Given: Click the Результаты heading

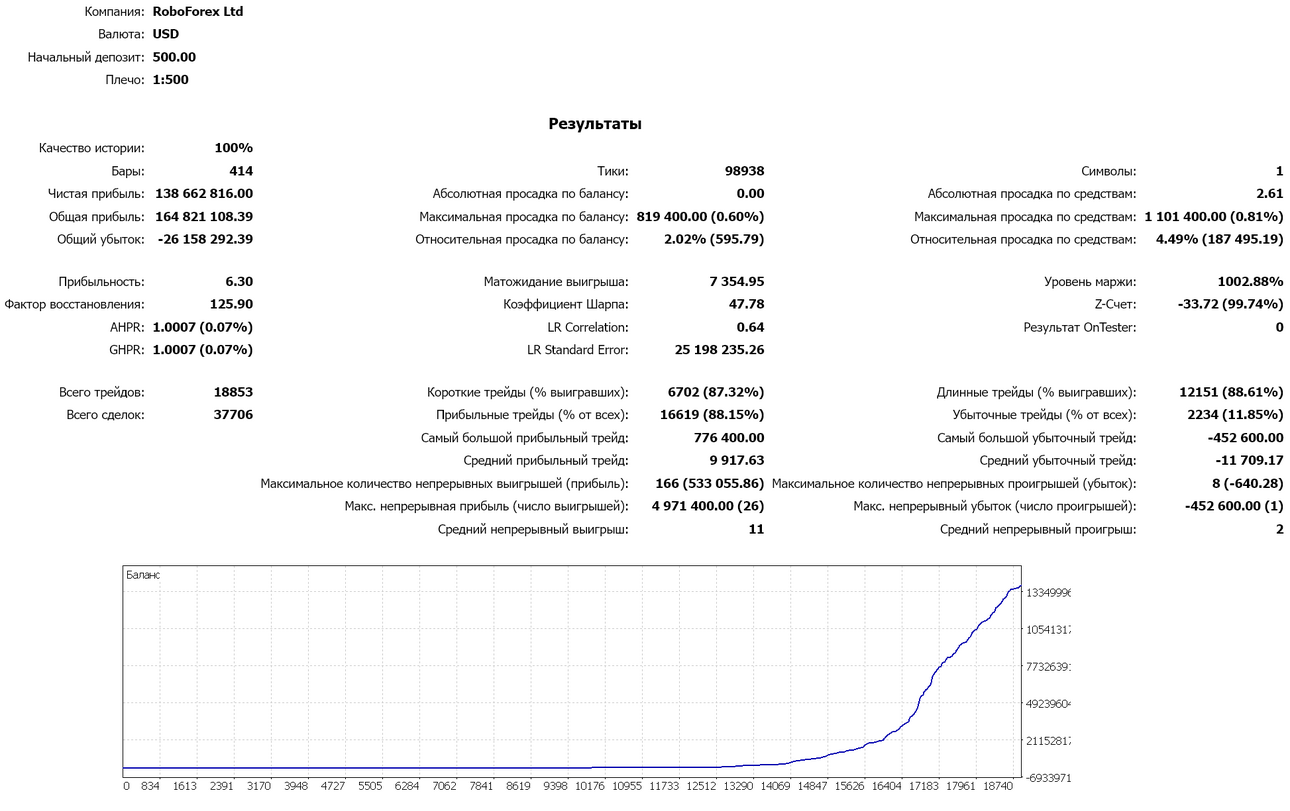Looking at the screenshot, I should coord(595,124).
